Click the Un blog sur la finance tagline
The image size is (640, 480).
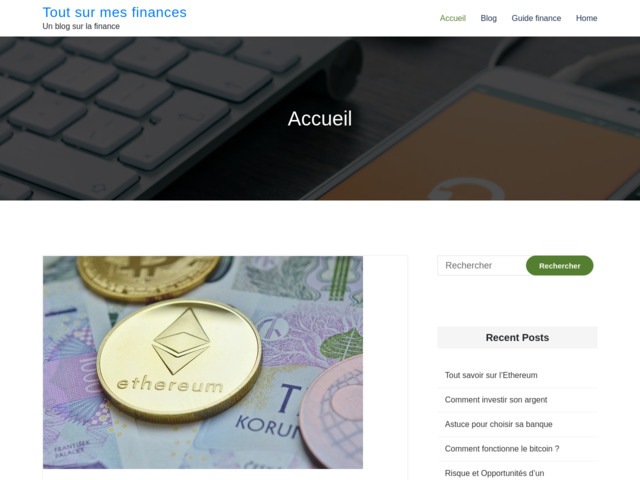pyautogui.click(x=81, y=26)
